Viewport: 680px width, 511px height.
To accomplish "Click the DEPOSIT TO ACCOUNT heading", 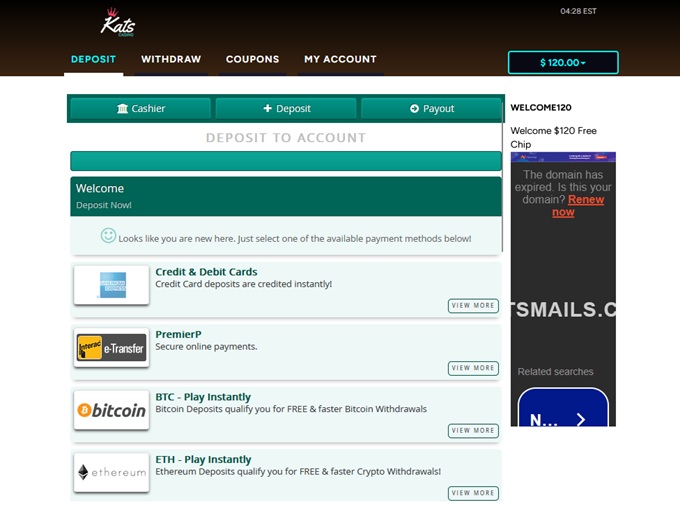I will 286,138.
